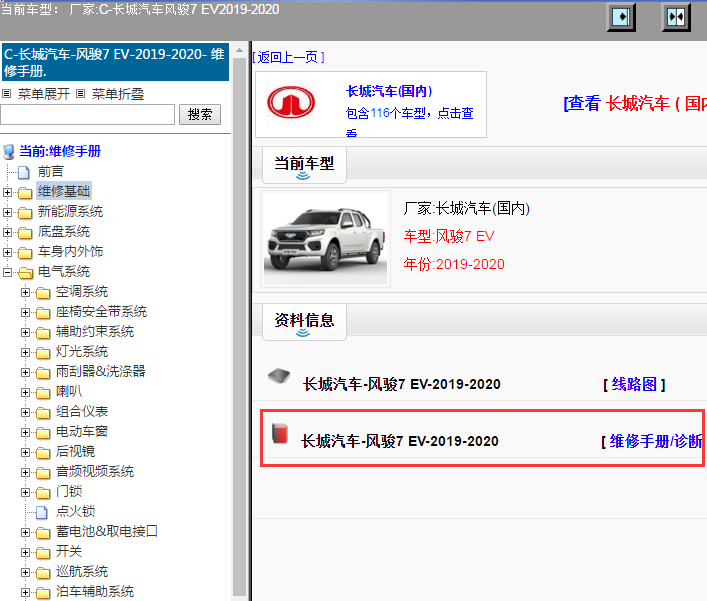This screenshot has height=601, width=707.
Task: Click the 返回上一页 link
Action: 288,57
